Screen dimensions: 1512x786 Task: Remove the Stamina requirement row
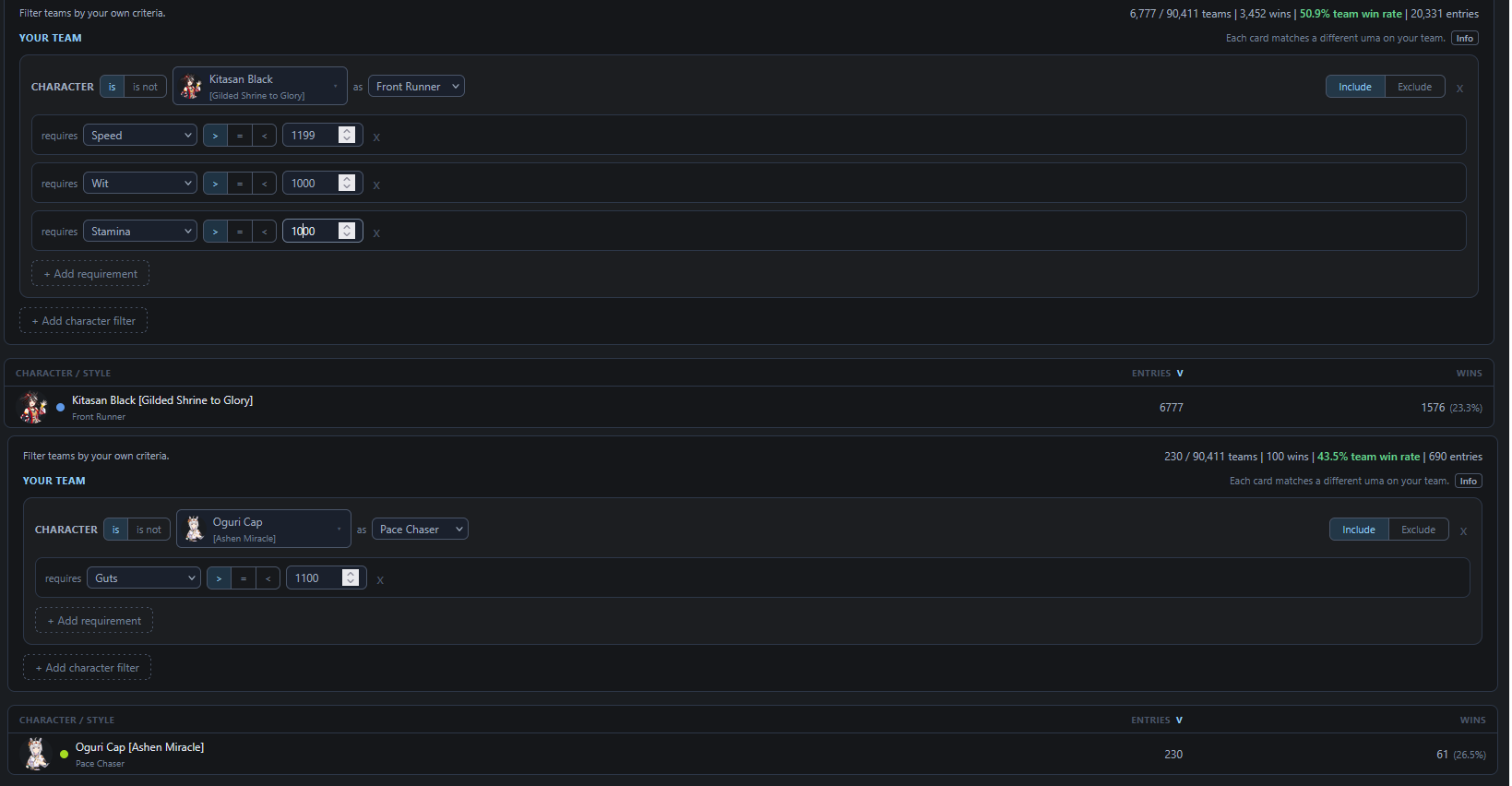pos(376,232)
